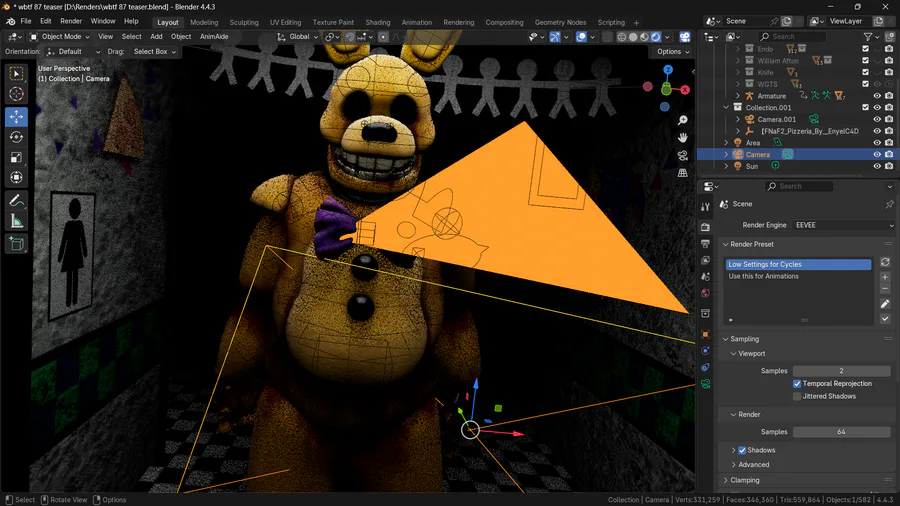Open the Output properties tab
This screenshot has height=506, width=900.
coord(705,244)
